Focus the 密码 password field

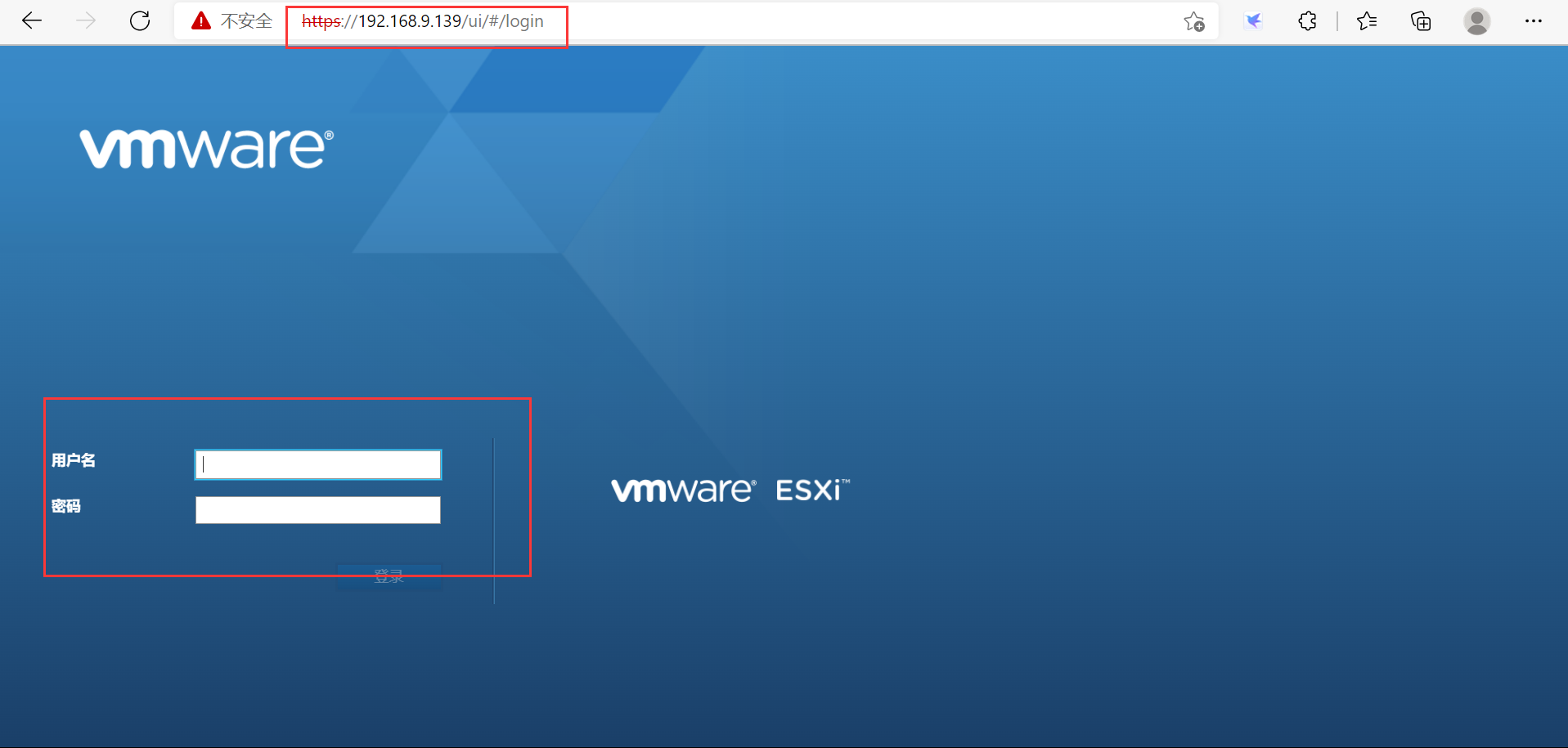[x=318, y=510]
